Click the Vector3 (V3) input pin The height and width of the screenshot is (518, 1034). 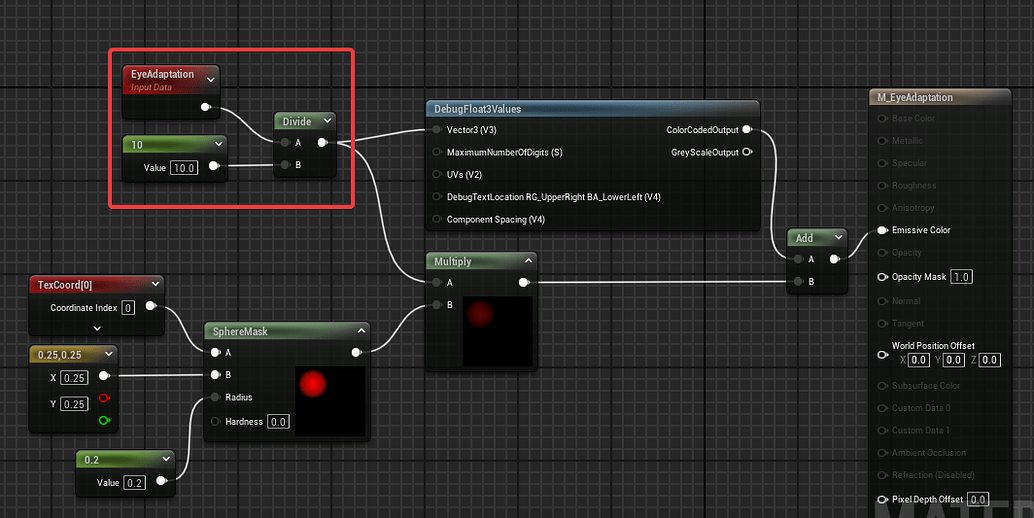pyautogui.click(x=437, y=130)
